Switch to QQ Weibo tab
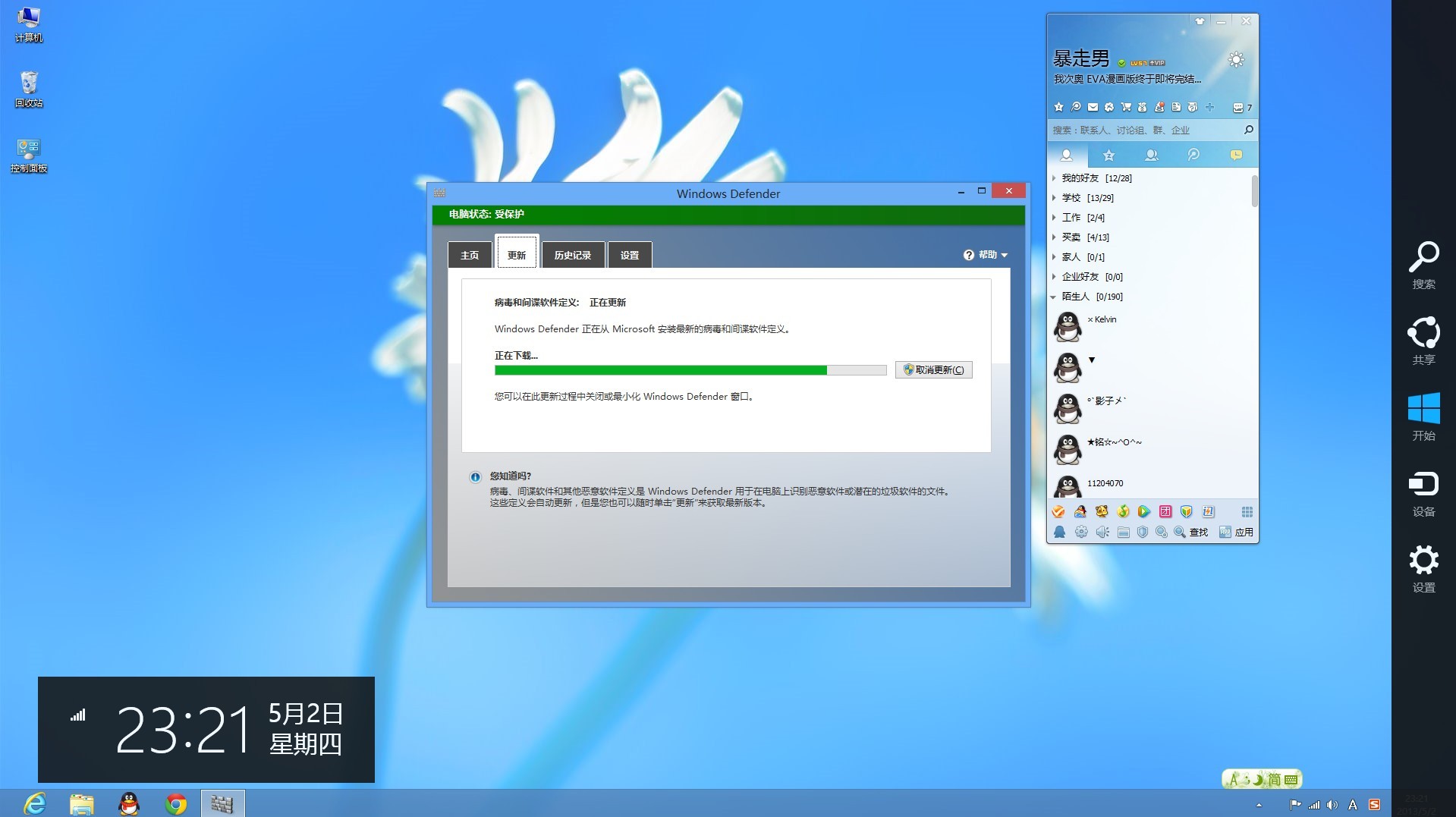Viewport: 1456px width, 817px height. click(x=1193, y=155)
